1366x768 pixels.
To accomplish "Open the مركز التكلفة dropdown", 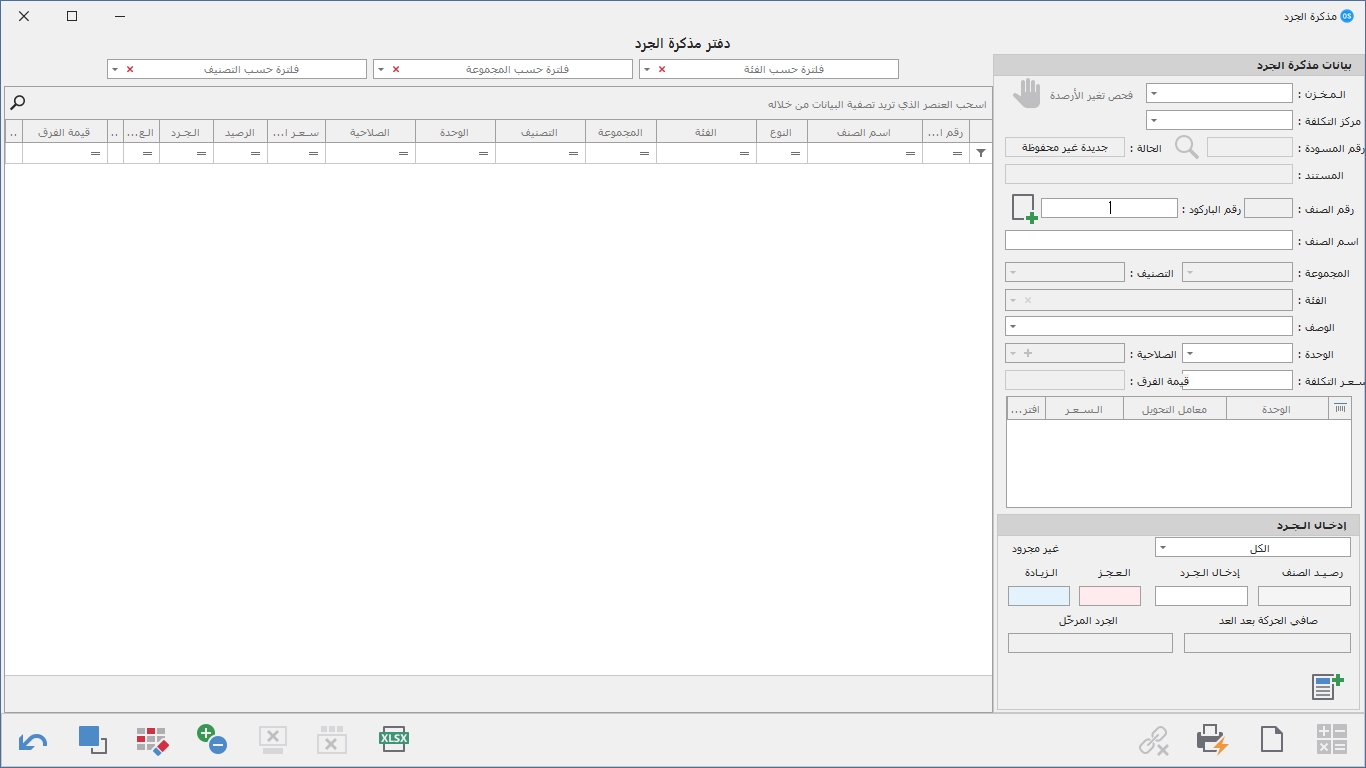I will click(x=1154, y=120).
